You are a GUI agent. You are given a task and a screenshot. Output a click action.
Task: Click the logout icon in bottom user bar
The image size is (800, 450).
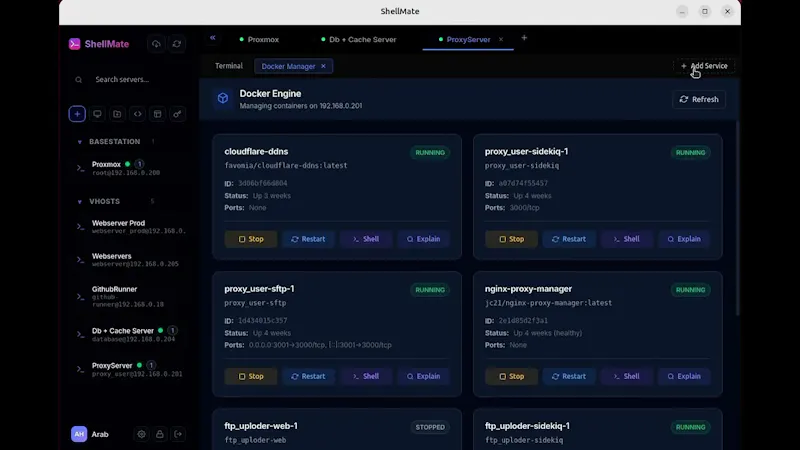click(178, 434)
